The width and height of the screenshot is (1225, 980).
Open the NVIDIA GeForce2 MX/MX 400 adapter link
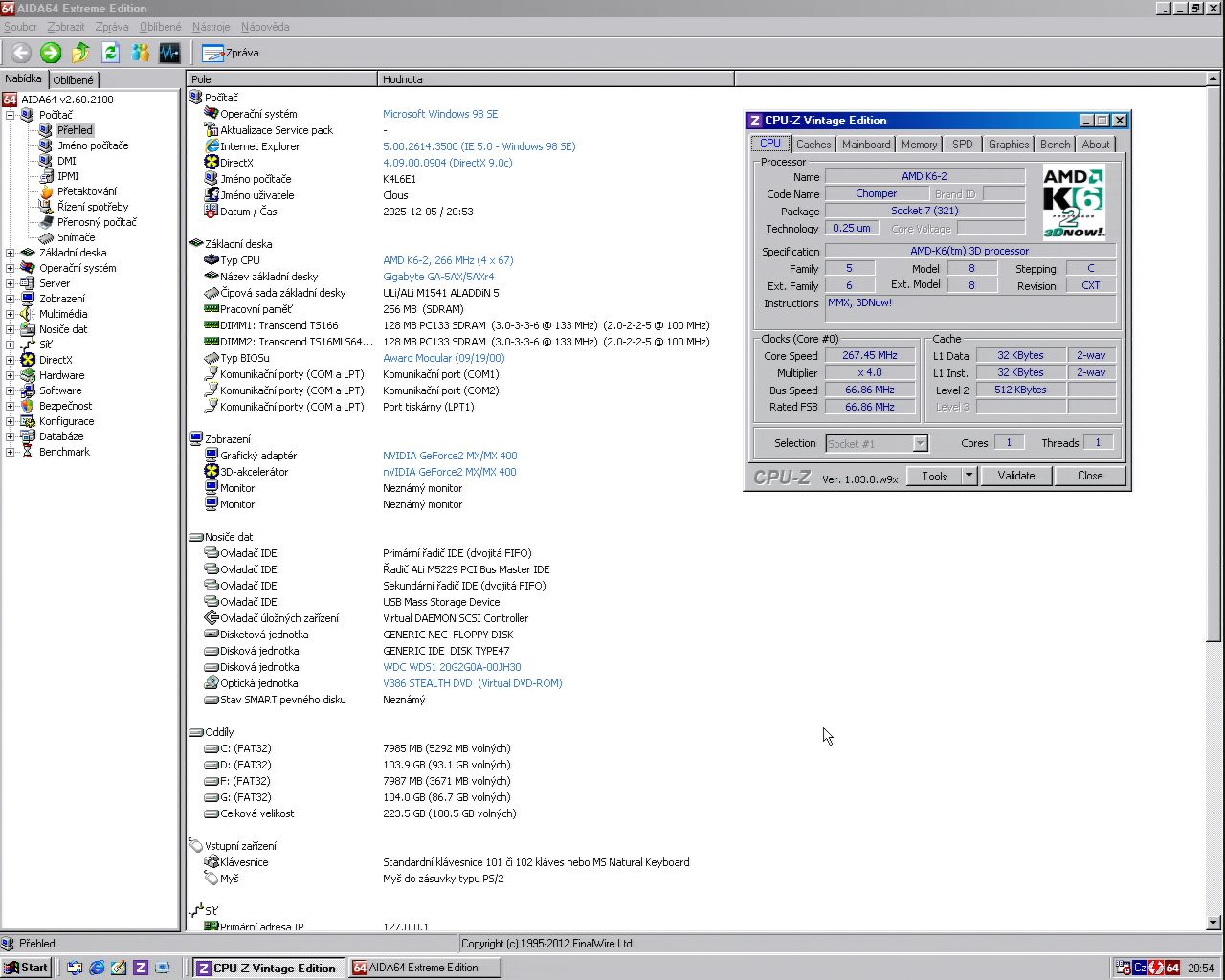[450, 456]
